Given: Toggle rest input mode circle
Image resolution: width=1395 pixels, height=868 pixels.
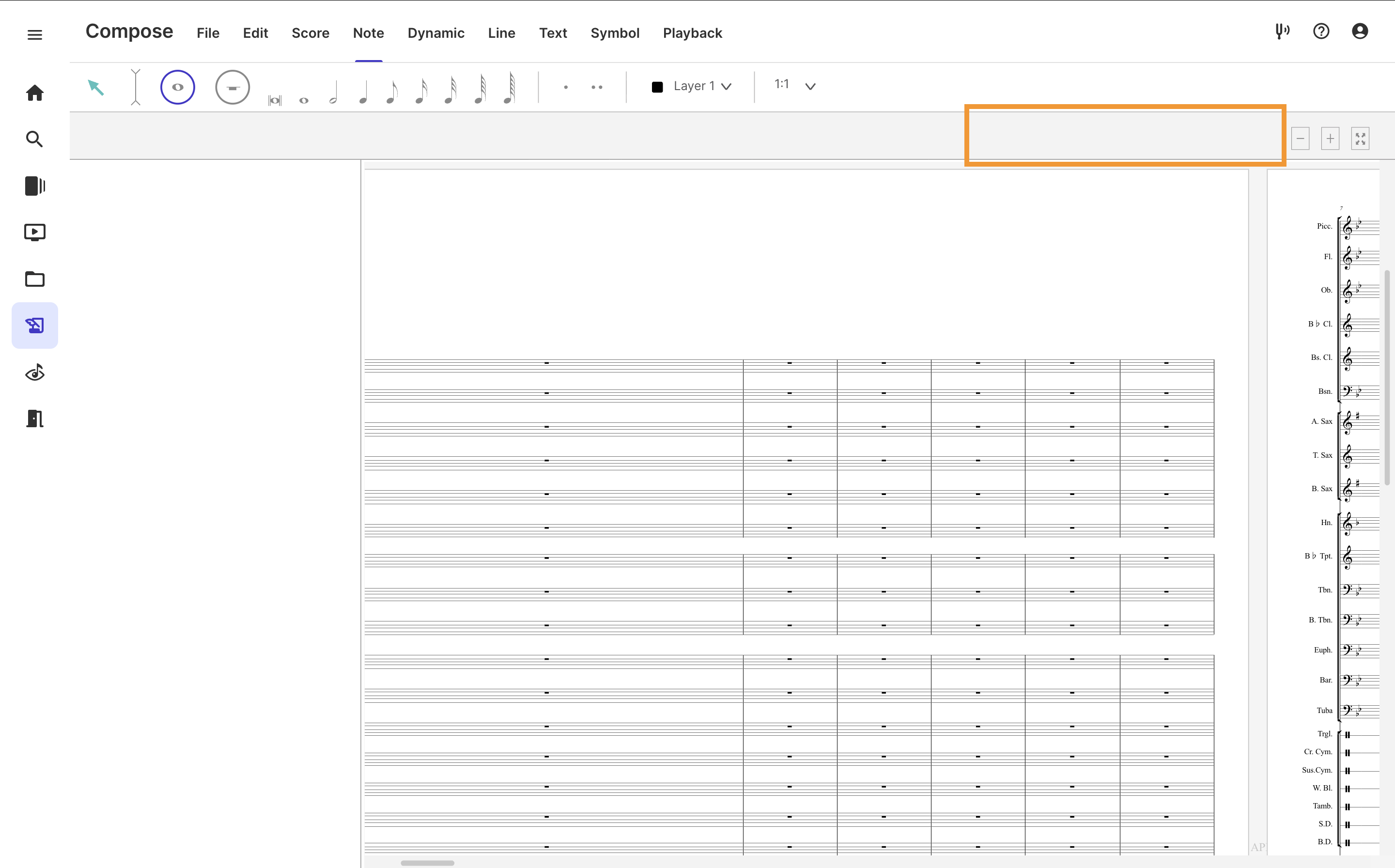Looking at the screenshot, I should (x=232, y=87).
